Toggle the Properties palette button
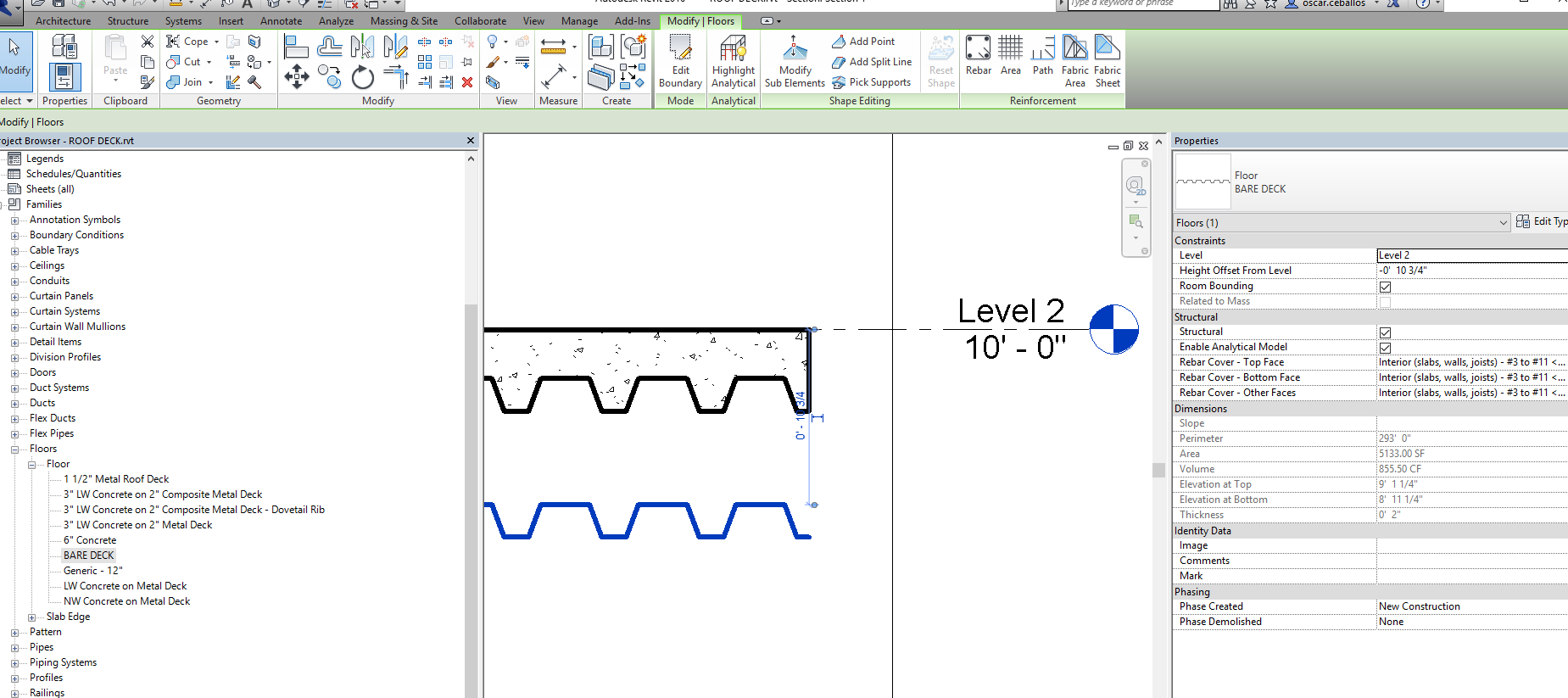1568x698 pixels. pyautogui.click(x=64, y=77)
